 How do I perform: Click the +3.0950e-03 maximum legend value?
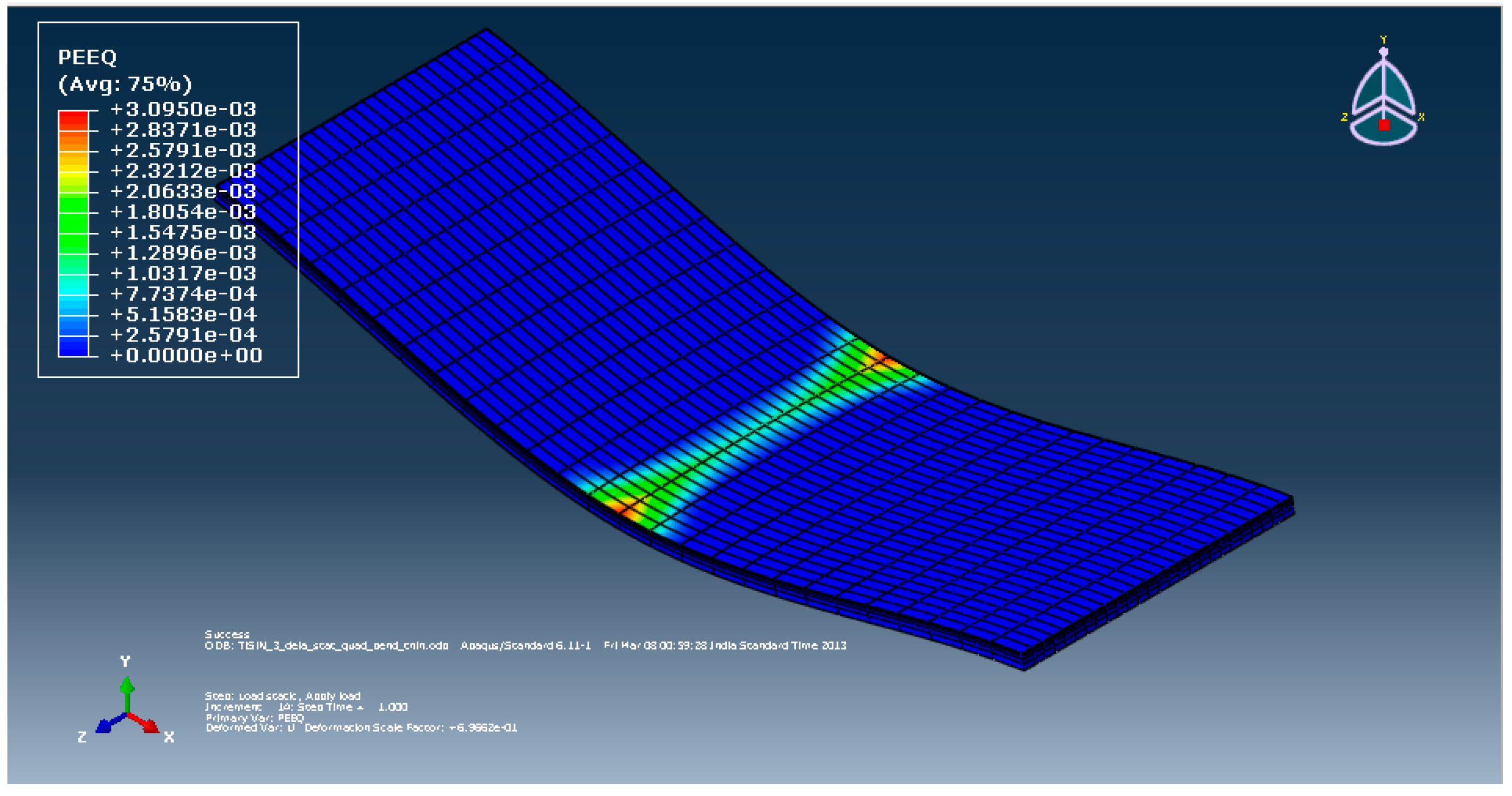183,109
